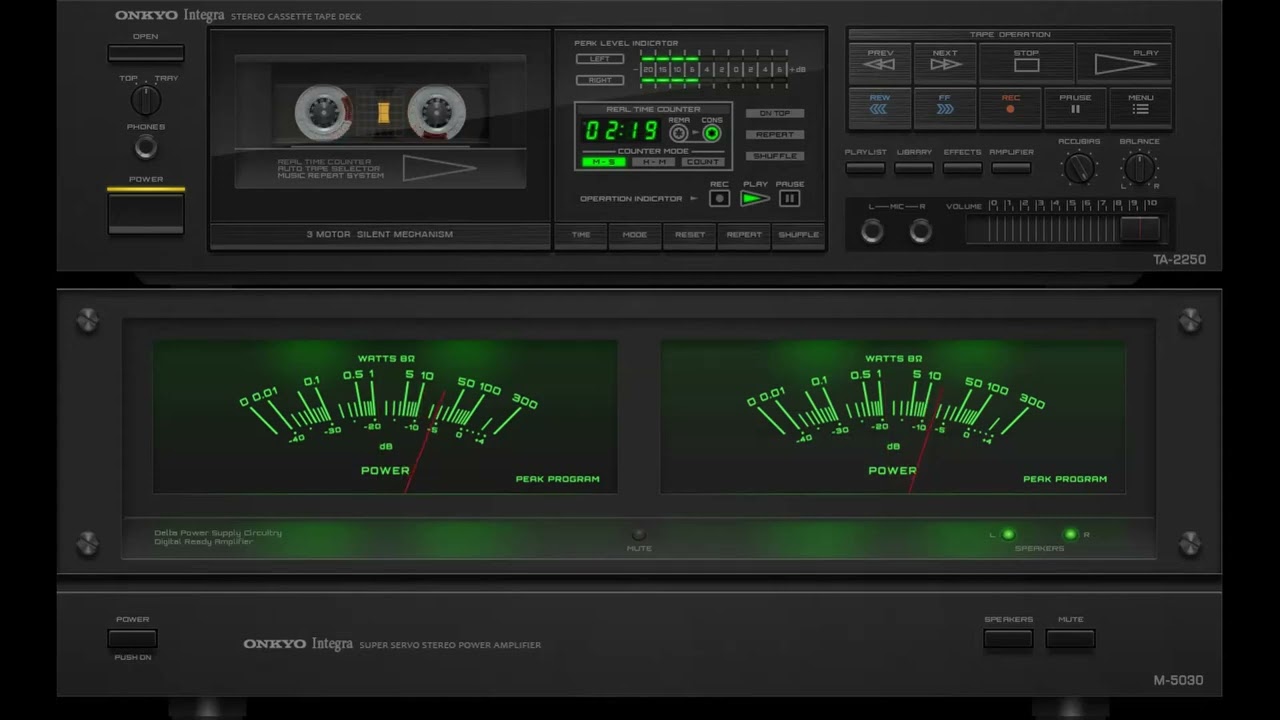1280x720 pixels.
Task: Click the green PLAY operation indicator
Action: tap(755, 198)
